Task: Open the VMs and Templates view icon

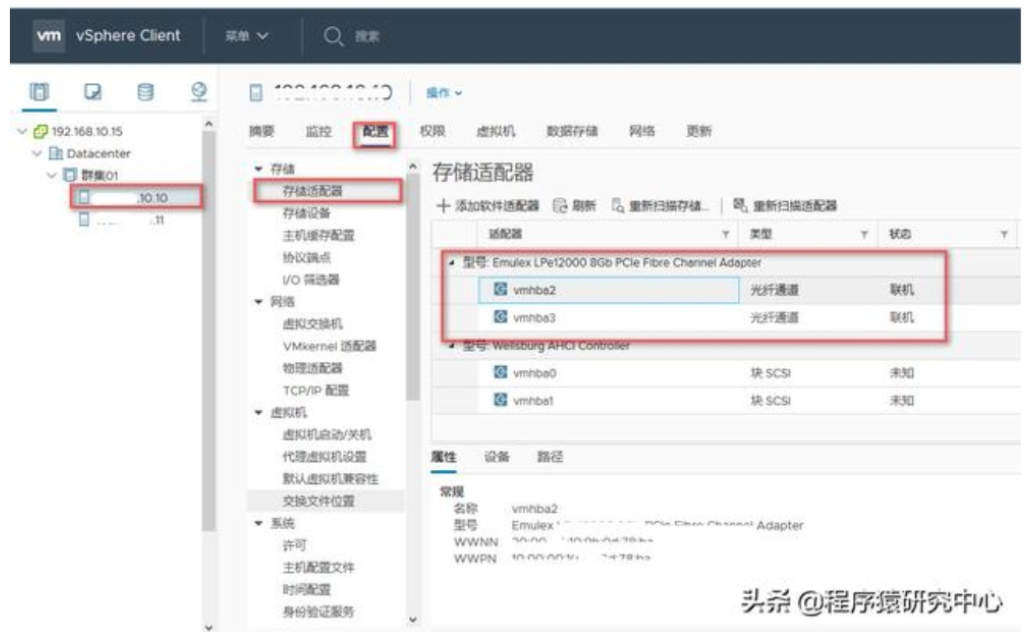Action: coord(93,92)
